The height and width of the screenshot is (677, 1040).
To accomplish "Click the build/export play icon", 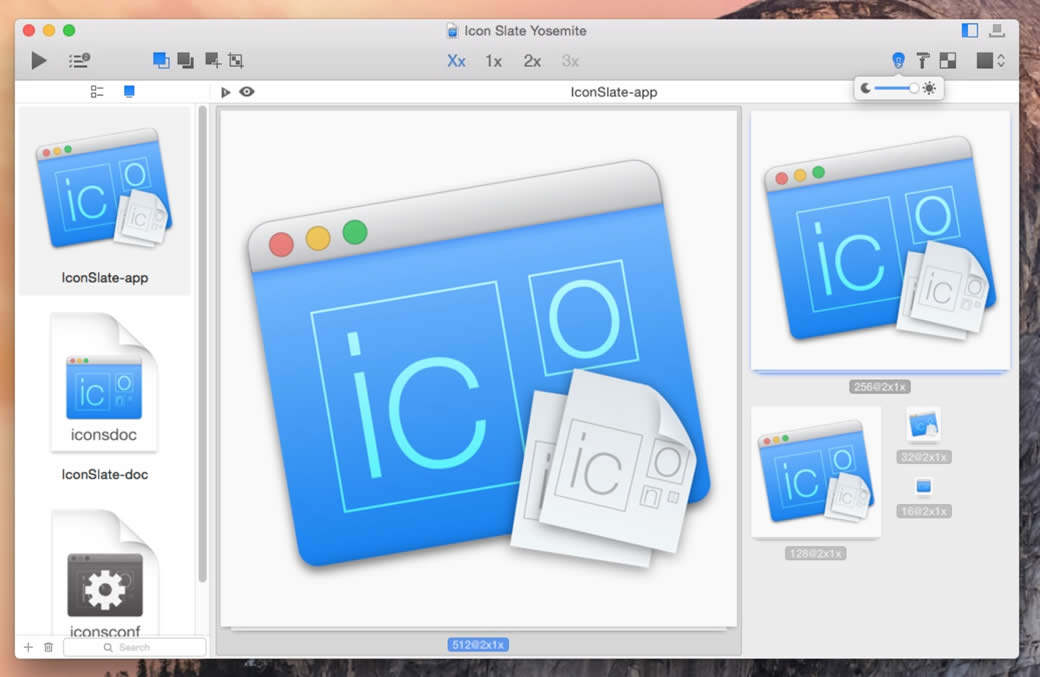I will click(38, 60).
